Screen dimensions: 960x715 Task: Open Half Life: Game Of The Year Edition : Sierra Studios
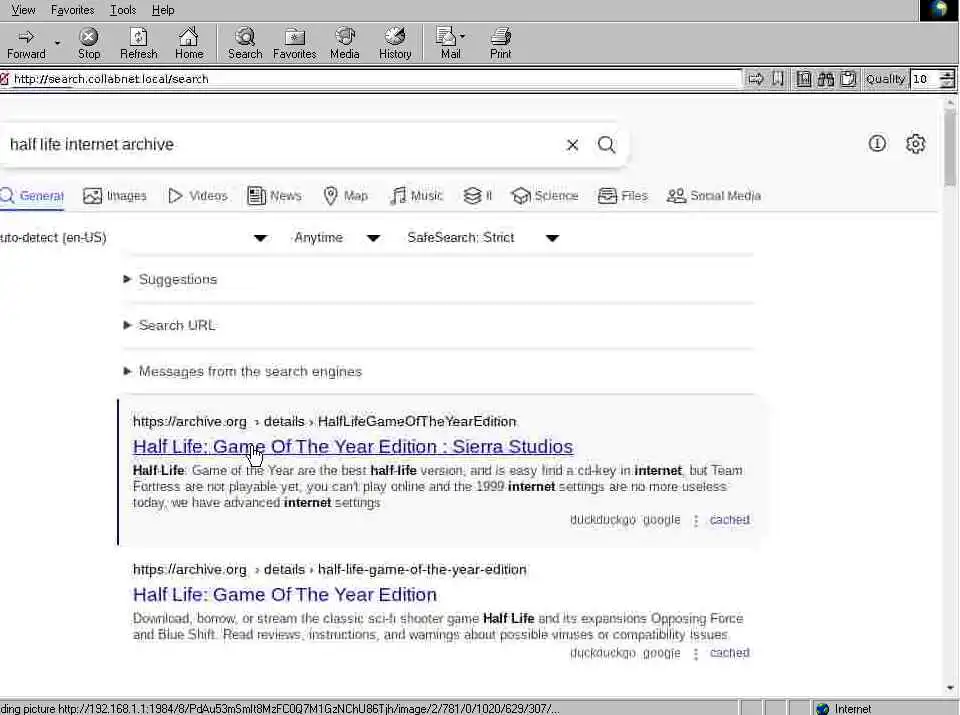pos(353,446)
